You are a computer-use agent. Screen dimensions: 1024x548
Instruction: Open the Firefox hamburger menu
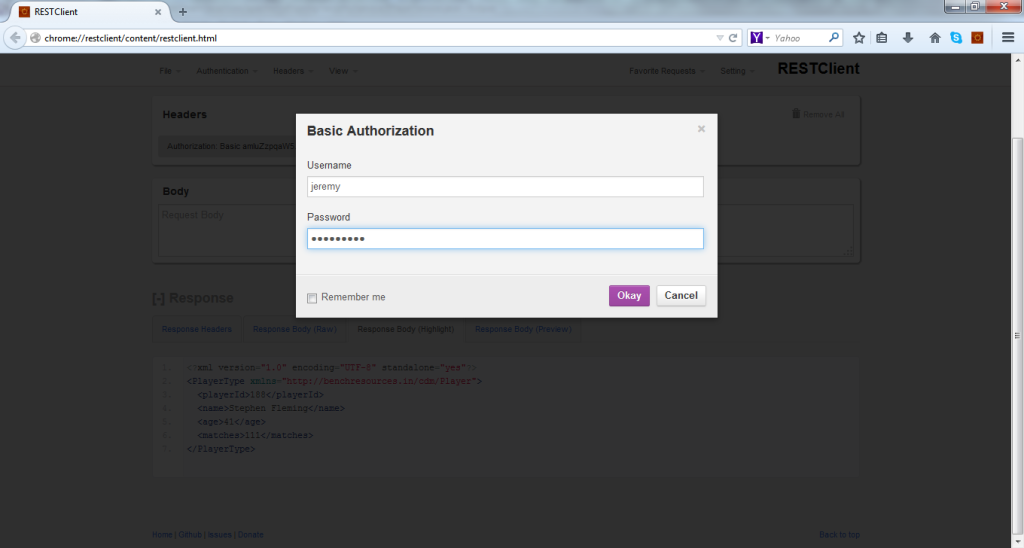[x=1007, y=38]
